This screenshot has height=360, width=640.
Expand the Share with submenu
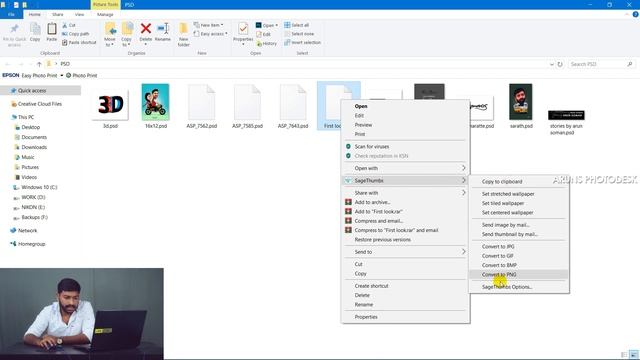[463, 192]
